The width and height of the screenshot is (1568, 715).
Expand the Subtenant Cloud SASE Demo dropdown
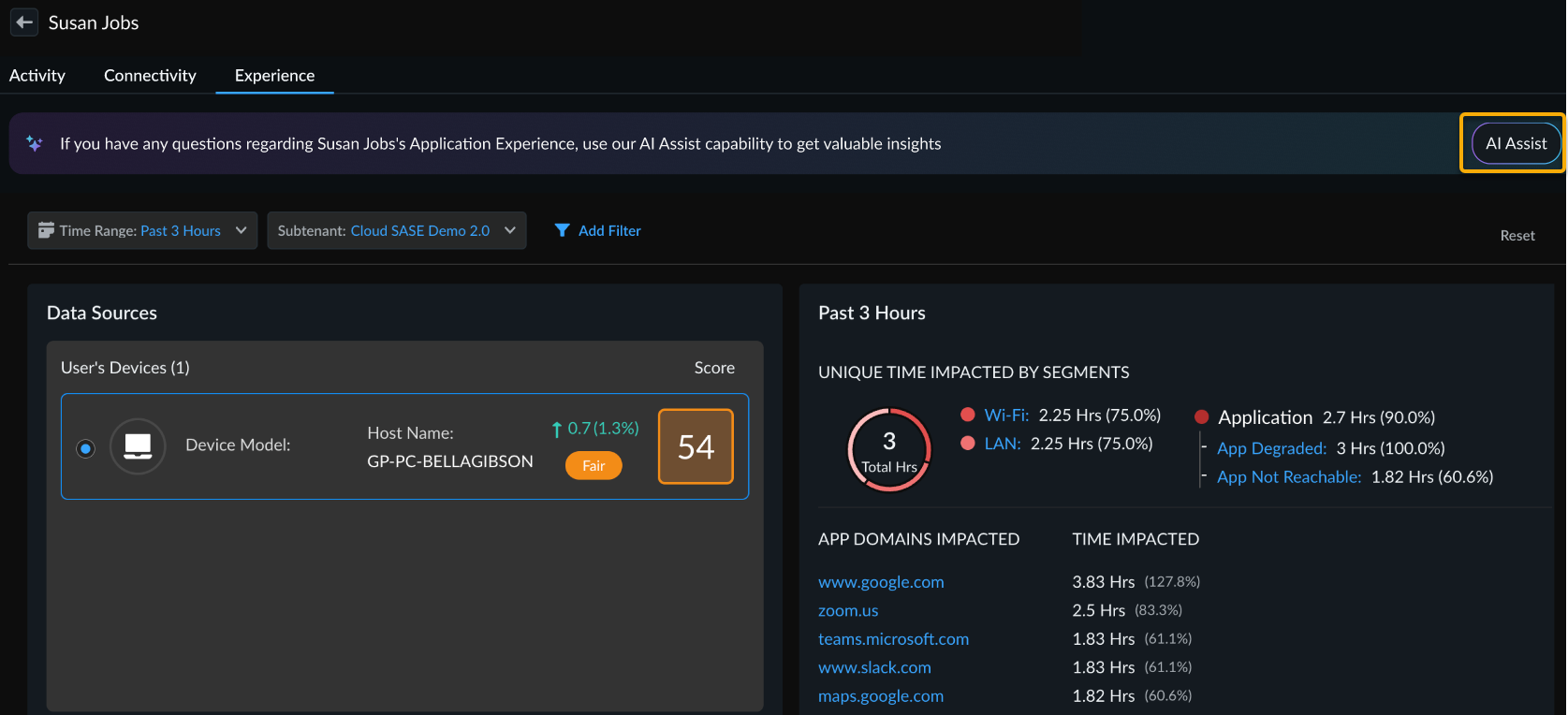[397, 230]
